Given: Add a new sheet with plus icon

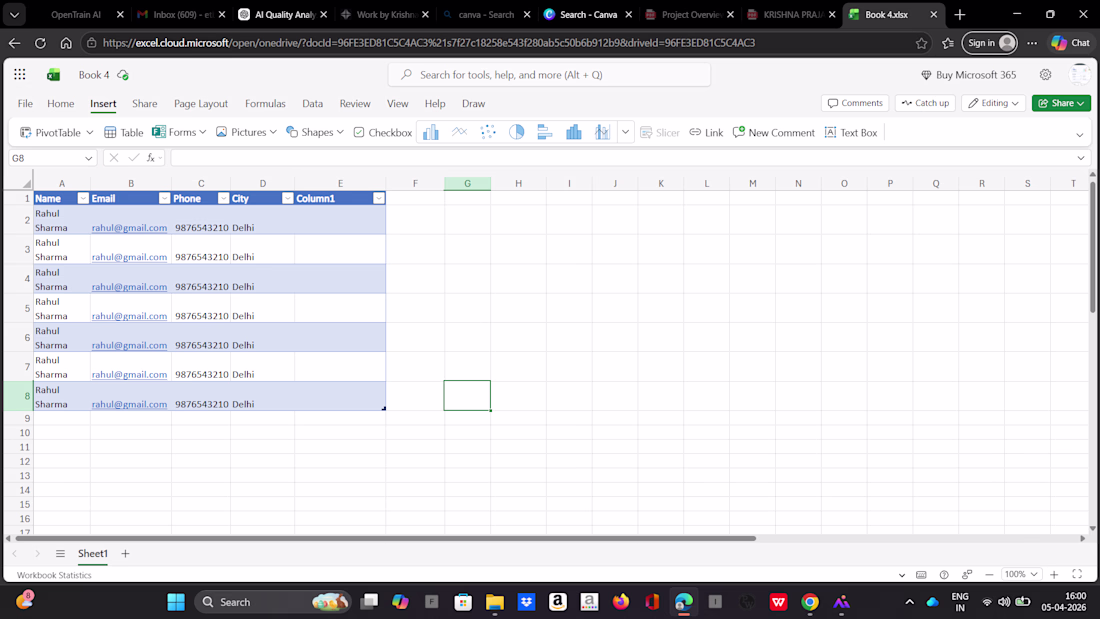Looking at the screenshot, I should (126, 554).
